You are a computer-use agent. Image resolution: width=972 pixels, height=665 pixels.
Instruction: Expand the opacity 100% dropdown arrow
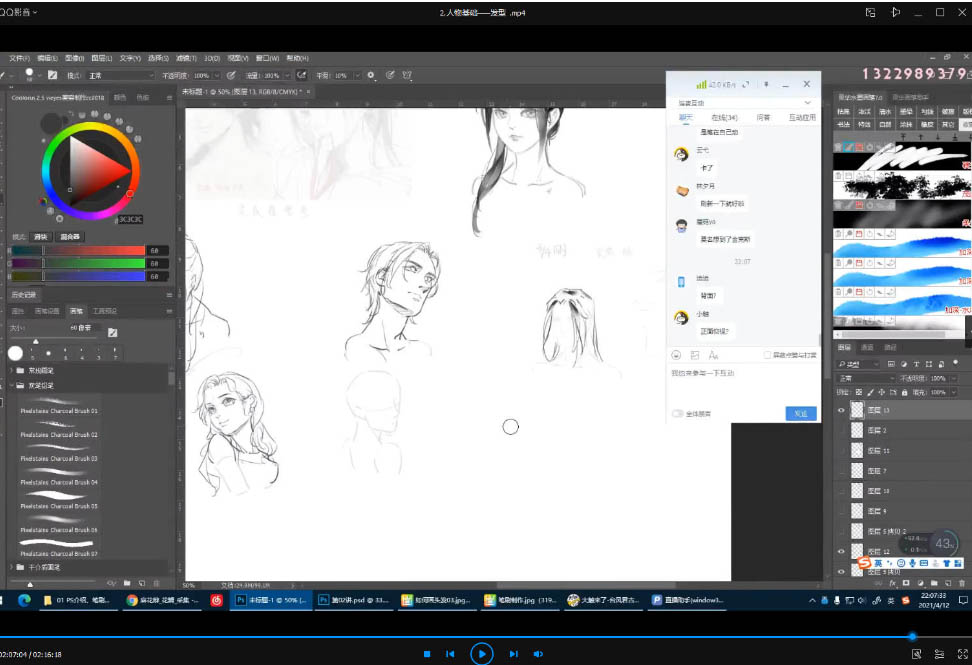[x=216, y=76]
